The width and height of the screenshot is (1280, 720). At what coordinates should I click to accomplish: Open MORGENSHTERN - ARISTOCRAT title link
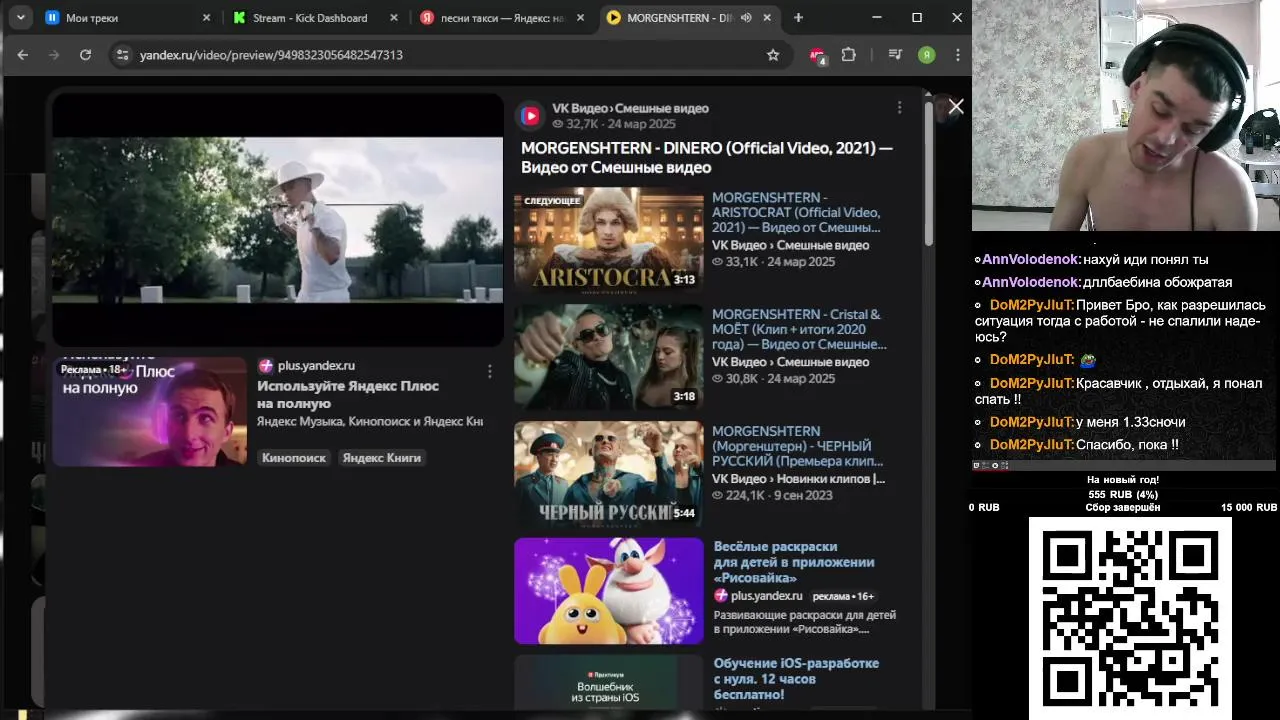coord(797,213)
